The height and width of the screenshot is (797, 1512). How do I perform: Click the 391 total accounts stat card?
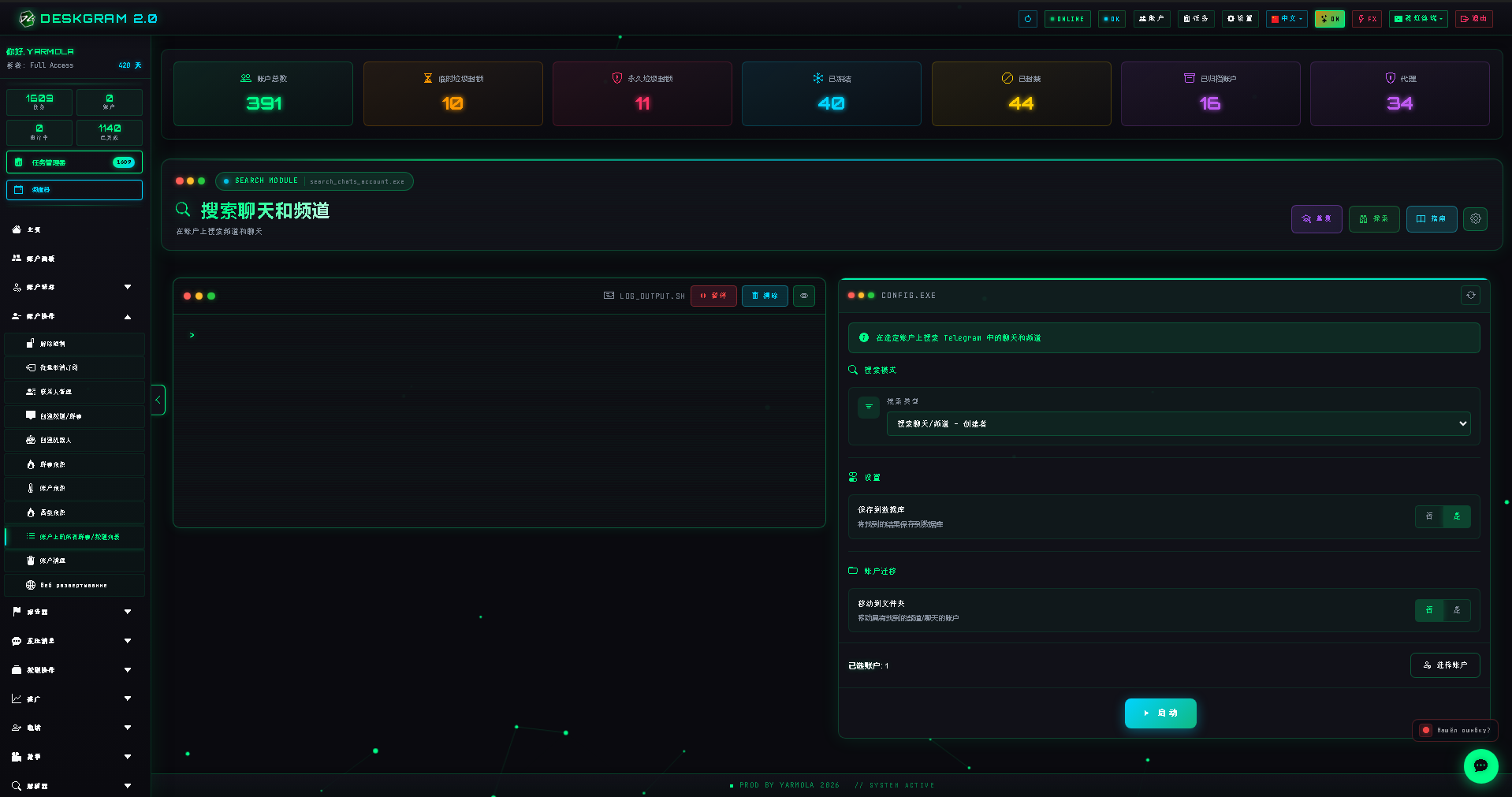click(x=263, y=94)
